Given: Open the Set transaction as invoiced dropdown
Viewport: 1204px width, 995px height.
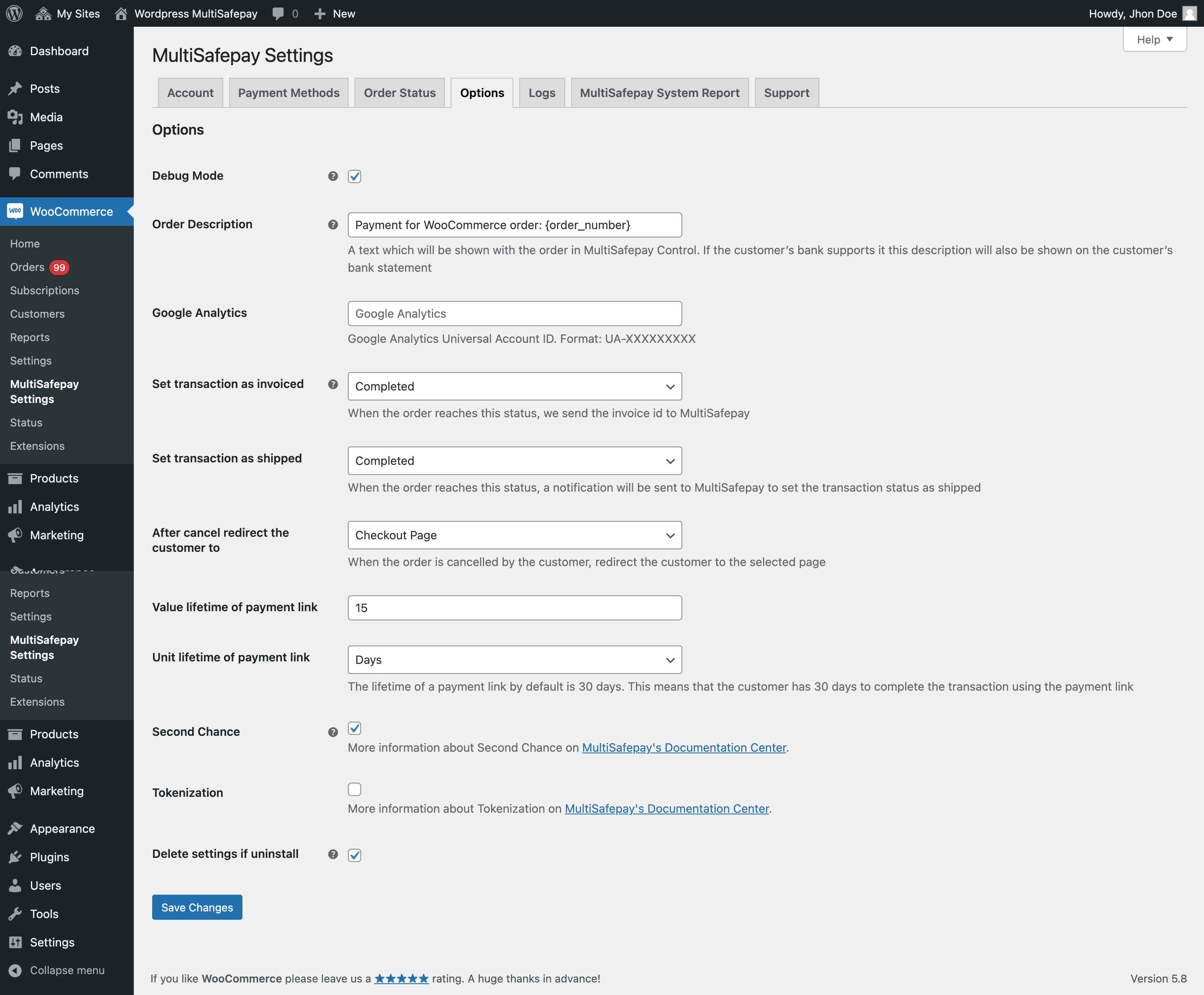Looking at the screenshot, I should pyautogui.click(x=515, y=386).
